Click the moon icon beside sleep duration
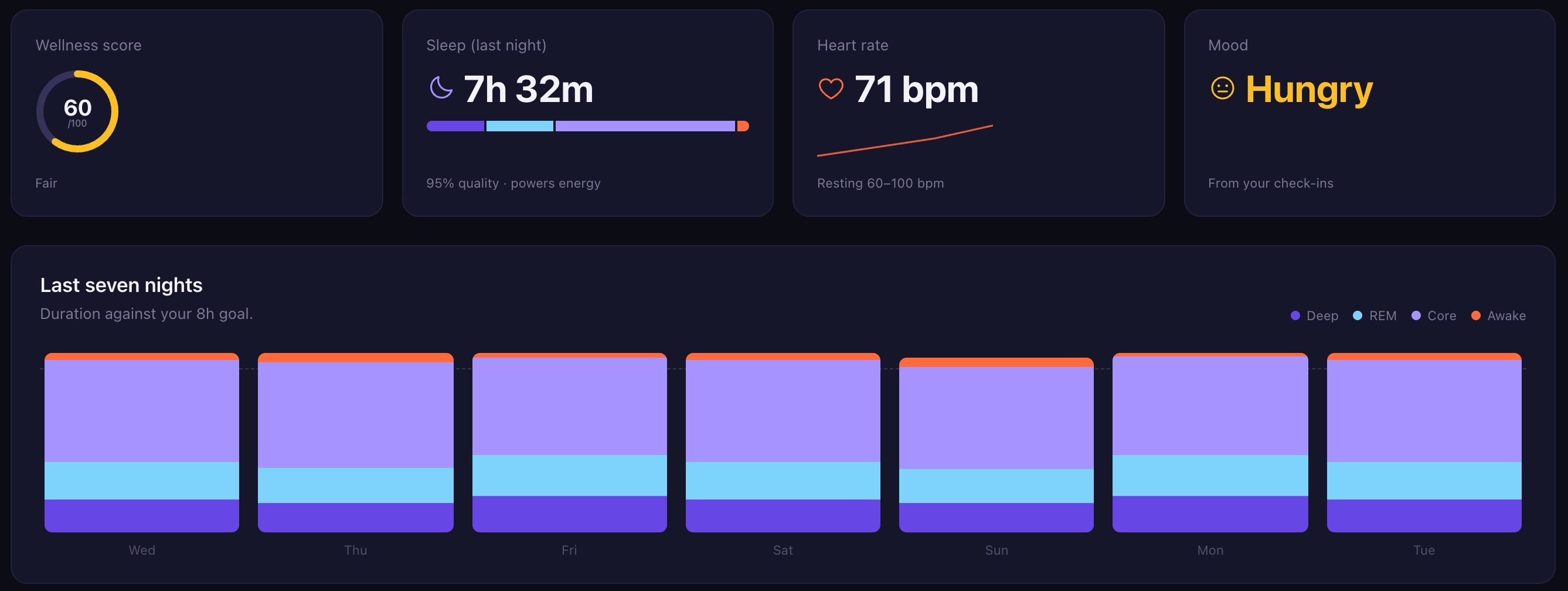Image resolution: width=1568 pixels, height=591 pixels. 441,87
